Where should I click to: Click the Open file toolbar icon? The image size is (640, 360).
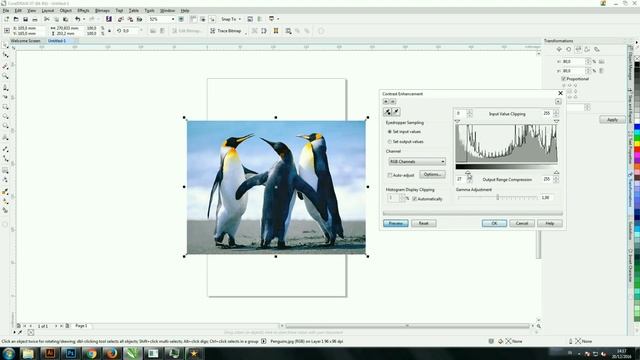click(x=16, y=19)
